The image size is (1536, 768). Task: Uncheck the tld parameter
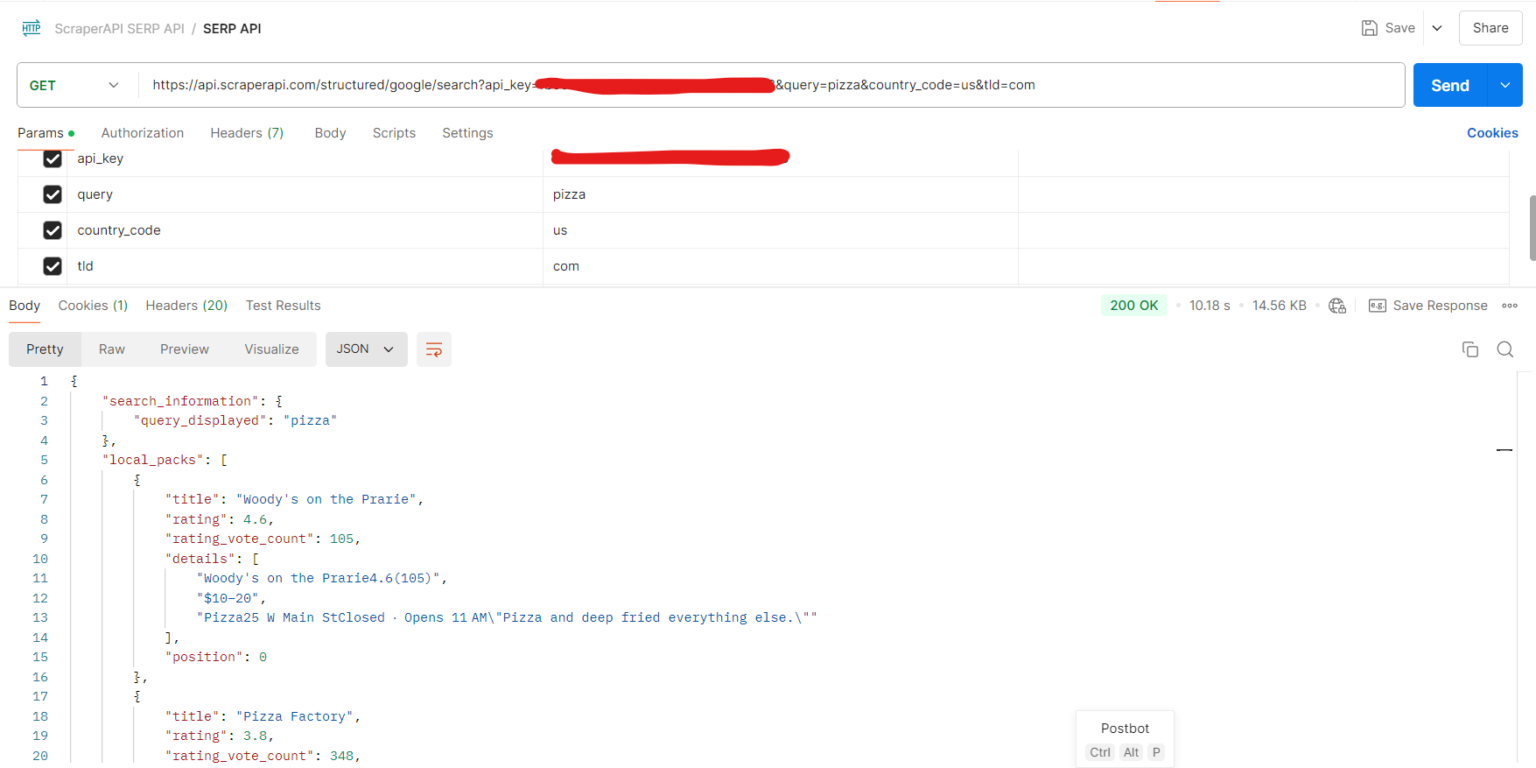(52, 266)
